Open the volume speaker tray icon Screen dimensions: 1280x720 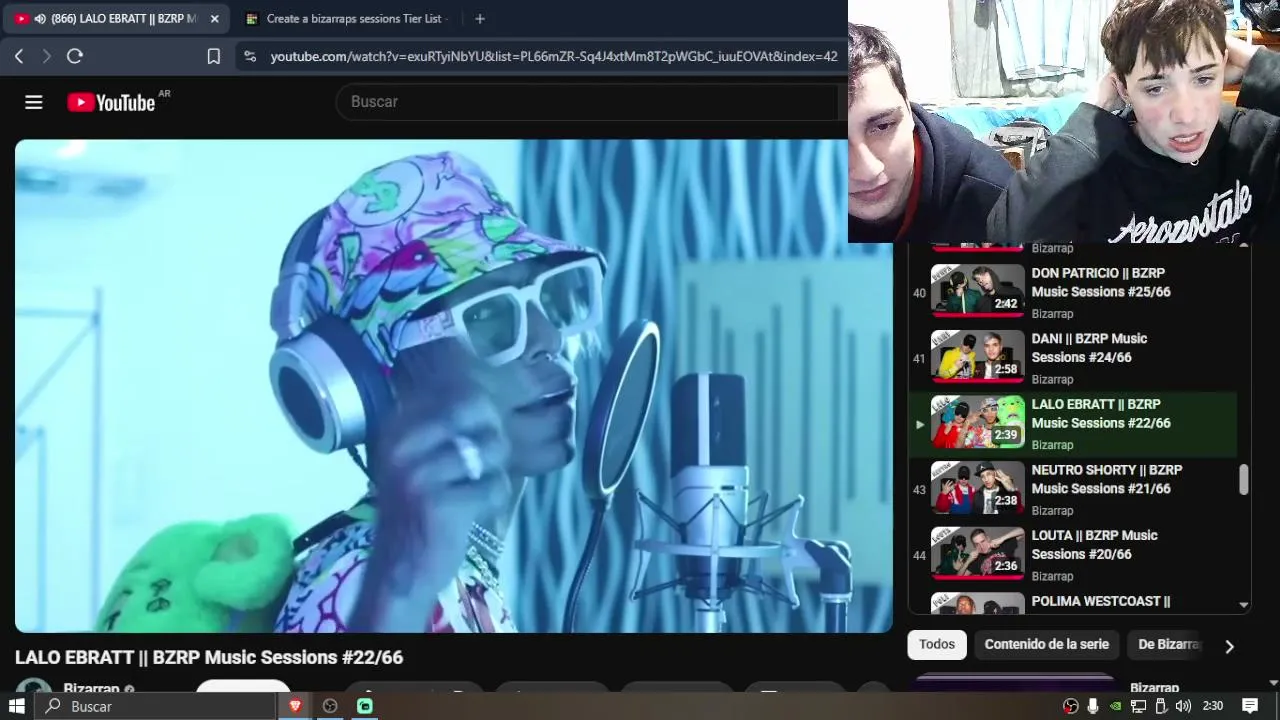[1183, 706]
